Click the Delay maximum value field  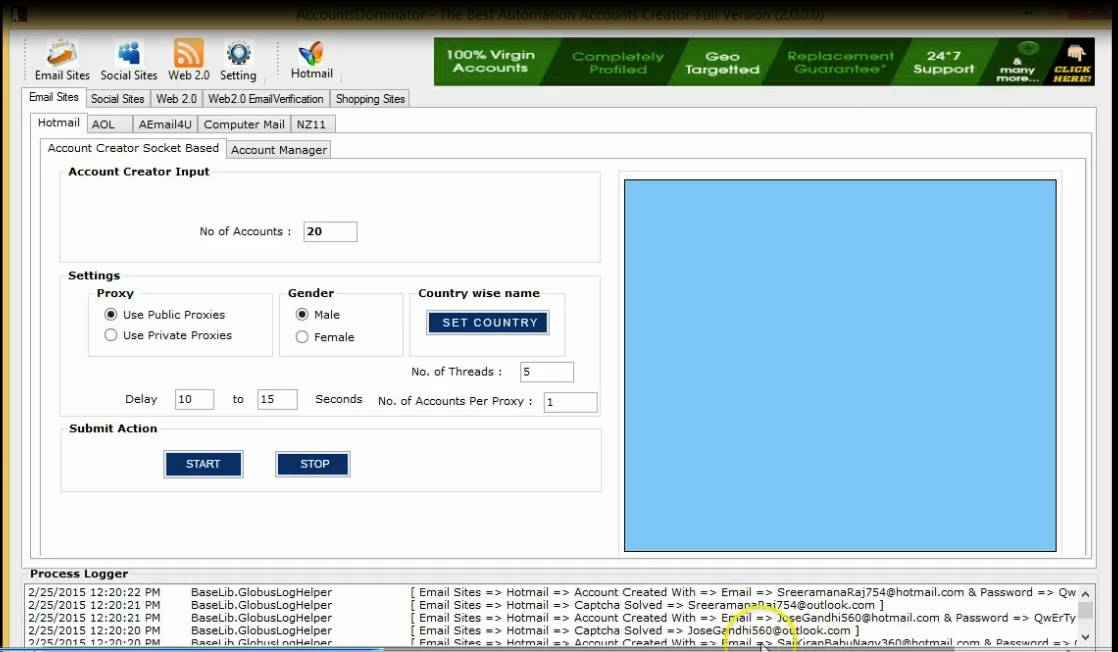click(277, 399)
